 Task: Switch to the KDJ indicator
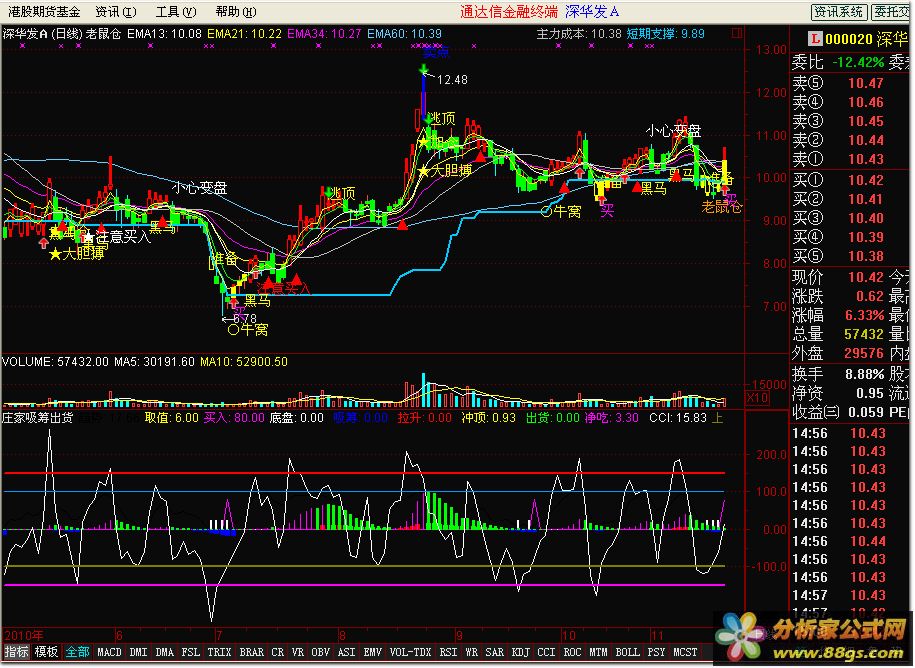521,652
